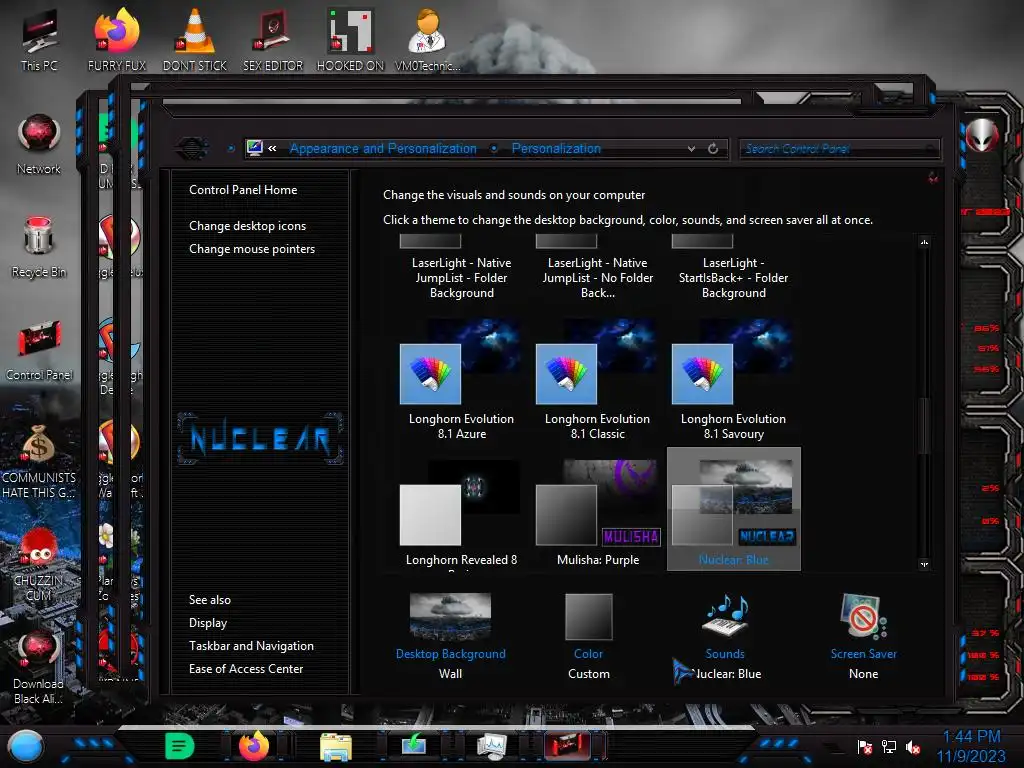Open the Taskbar and Navigation link
Screen dimensions: 1024x768
tap(251, 645)
